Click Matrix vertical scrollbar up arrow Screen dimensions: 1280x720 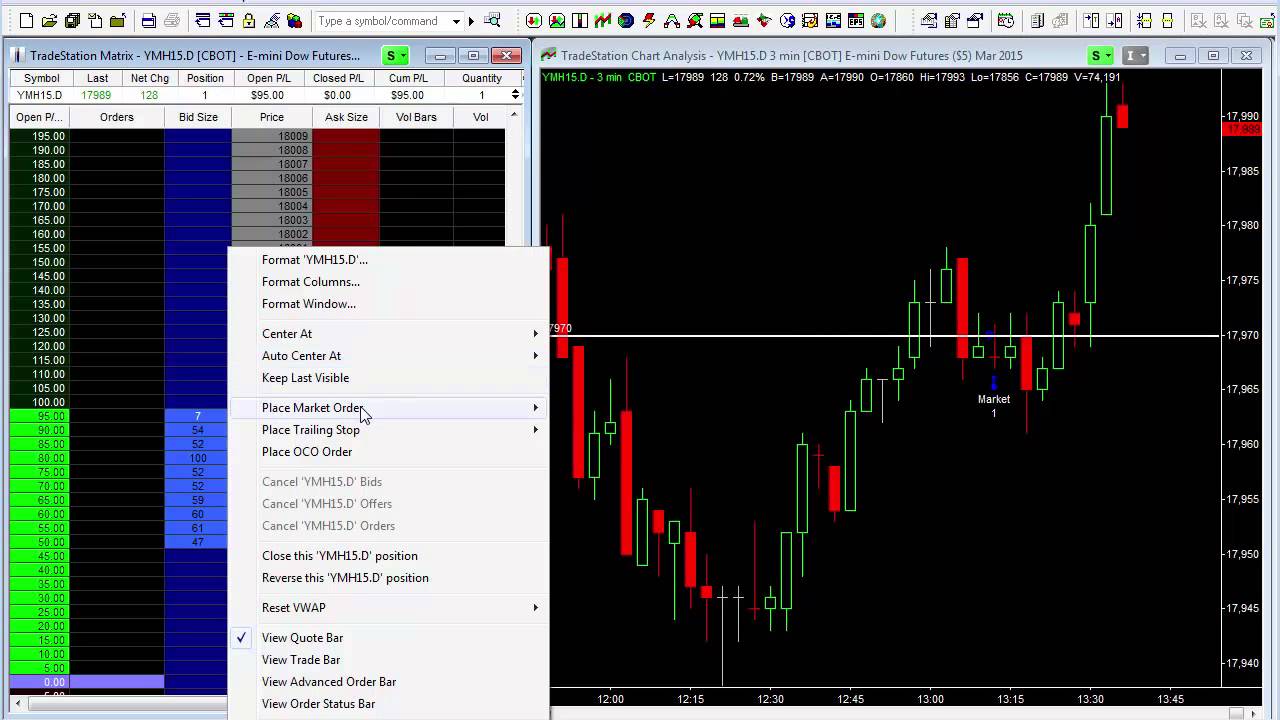(x=514, y=116)
